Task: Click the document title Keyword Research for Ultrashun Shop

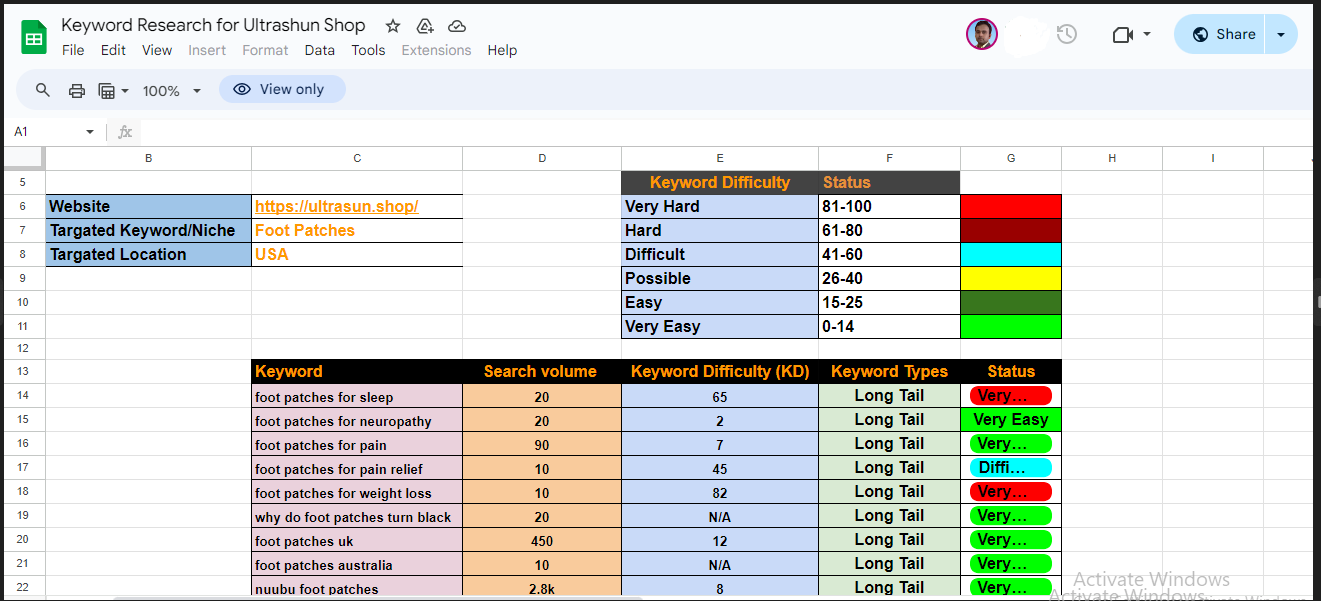Action: coord(213,25)
